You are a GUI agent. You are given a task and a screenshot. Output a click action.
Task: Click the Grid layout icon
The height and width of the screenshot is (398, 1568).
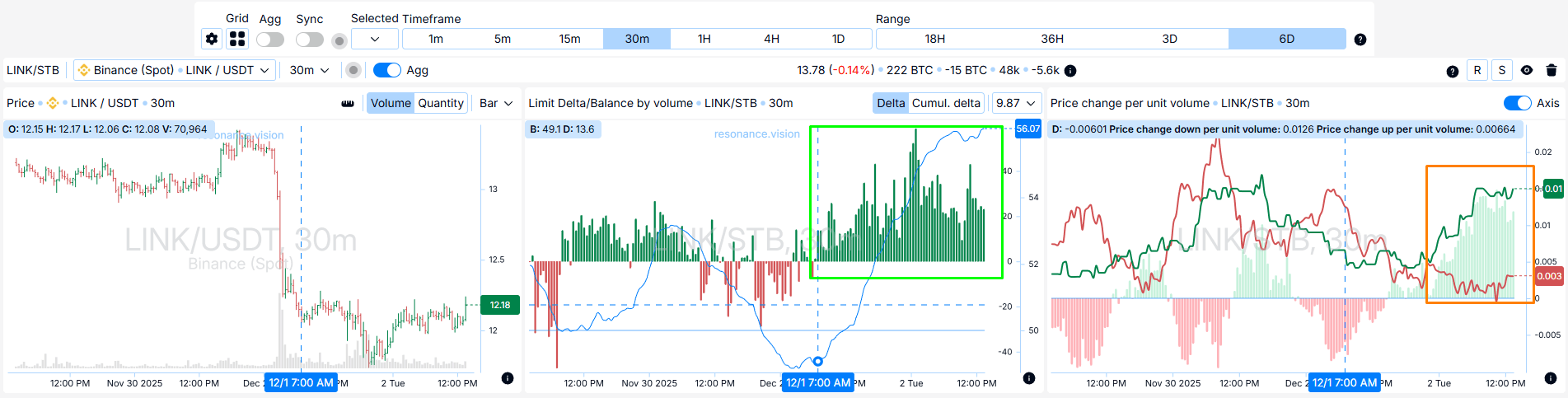(237, 39)
